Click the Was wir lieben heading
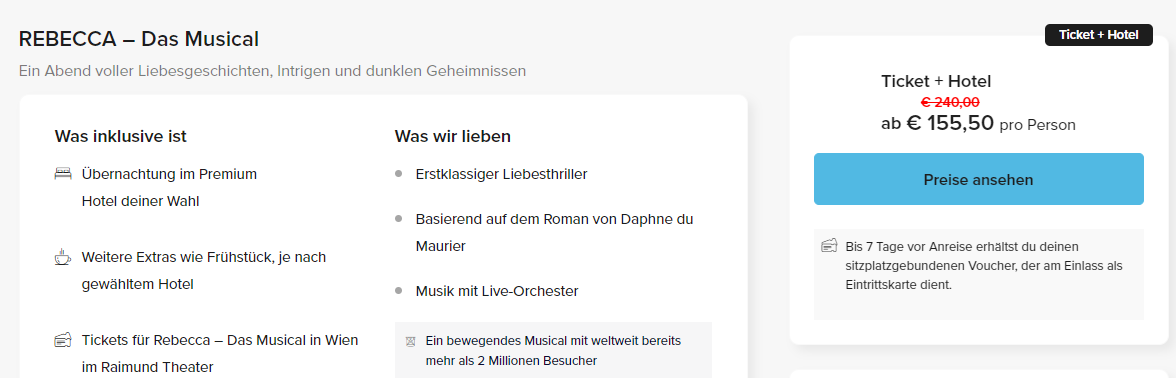 click(453, 136)
